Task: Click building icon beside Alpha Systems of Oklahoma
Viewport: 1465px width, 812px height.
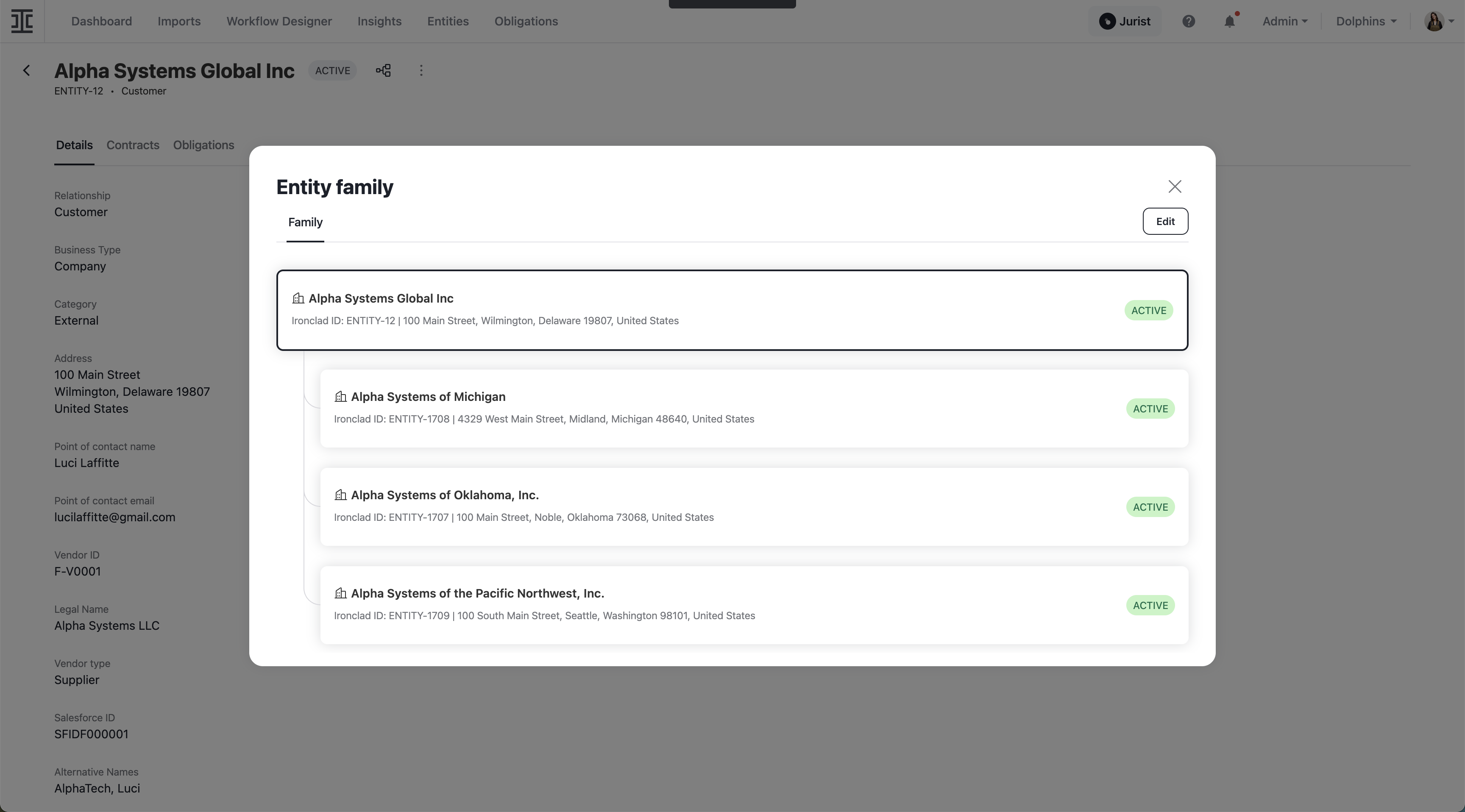Action: pyautogui.click(x=341, y=495)
